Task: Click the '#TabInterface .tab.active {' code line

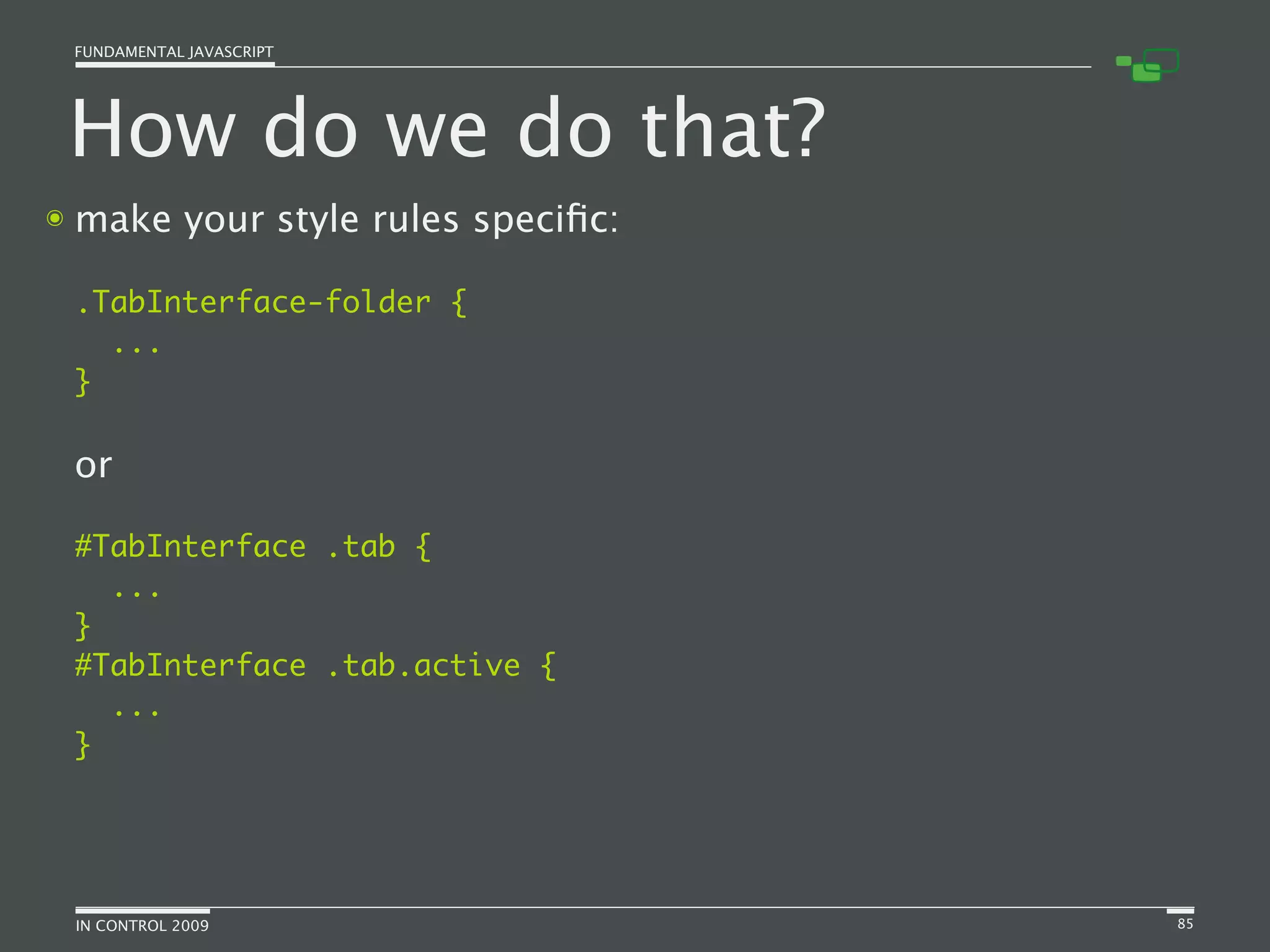Action: (x=315, y=666)
